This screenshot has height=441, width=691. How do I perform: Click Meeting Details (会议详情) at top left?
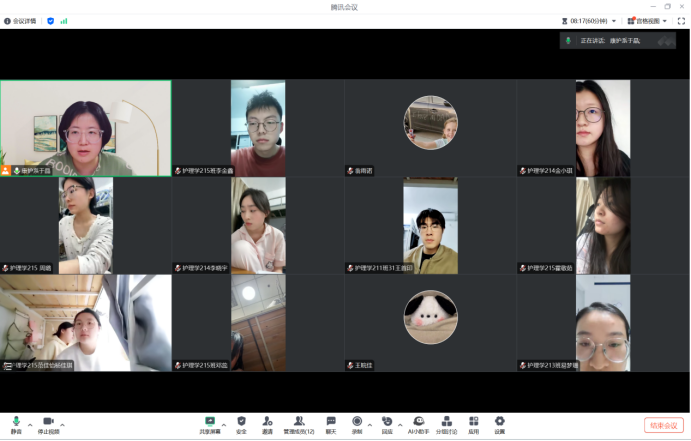pos(20,20)
